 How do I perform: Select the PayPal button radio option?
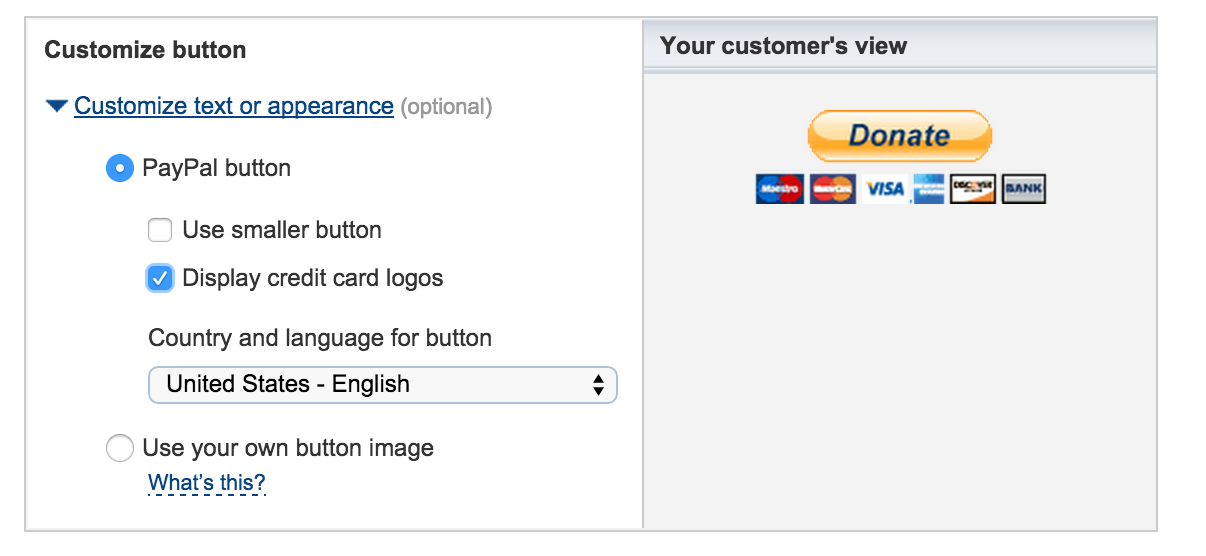coord(119,168)
